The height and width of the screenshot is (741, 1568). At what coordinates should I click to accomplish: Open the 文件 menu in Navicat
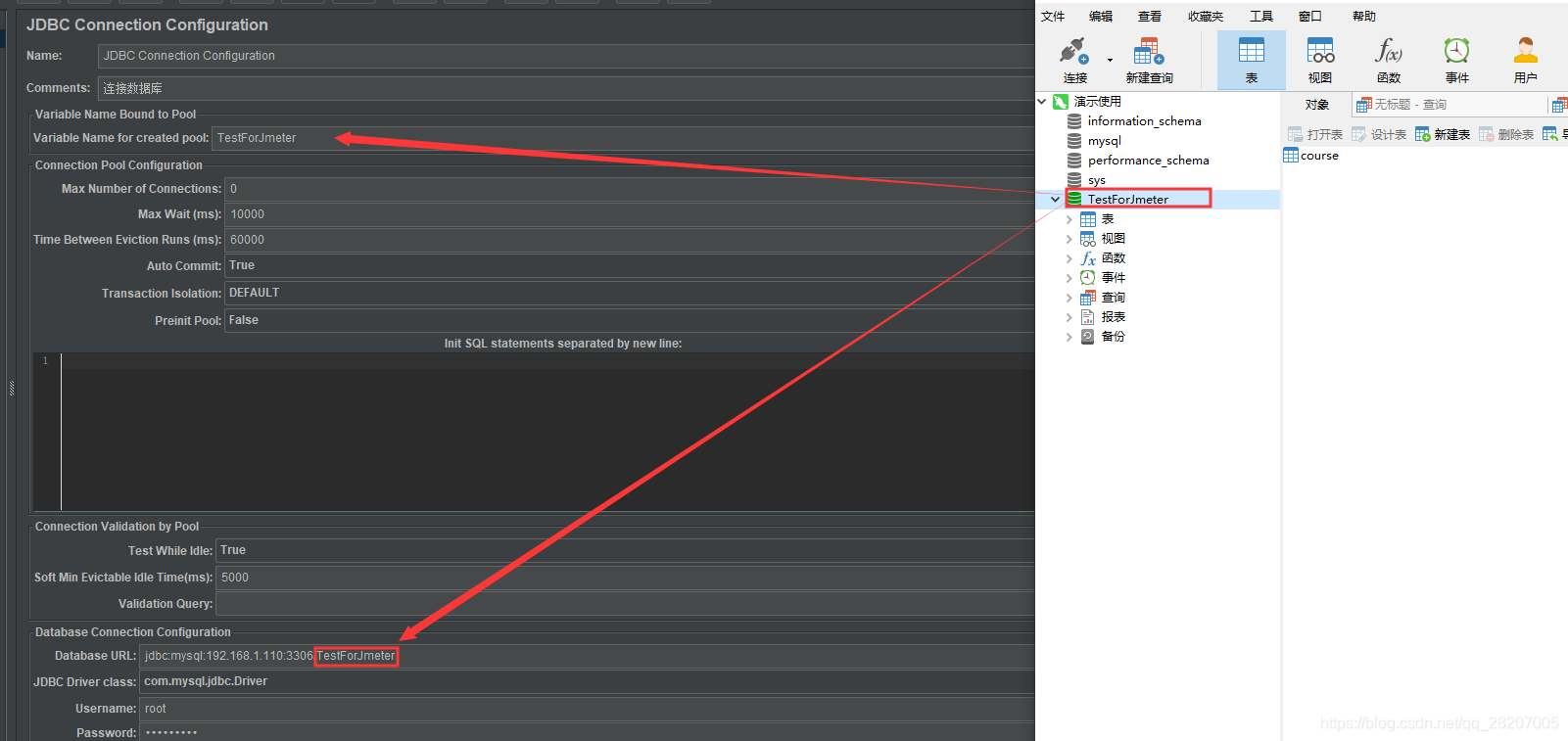(1053, 17)
